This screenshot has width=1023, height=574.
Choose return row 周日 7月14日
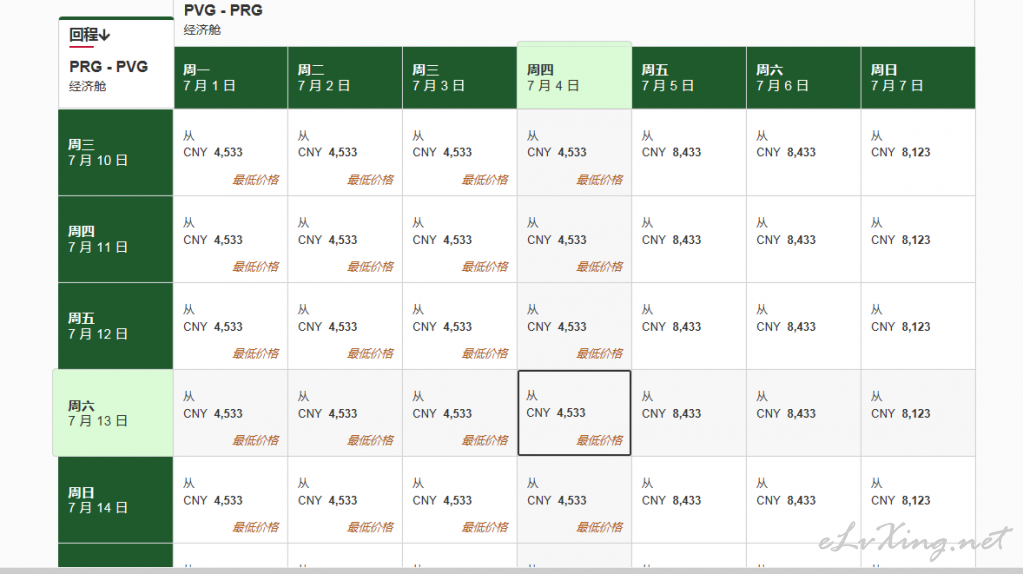click(115, 500)
